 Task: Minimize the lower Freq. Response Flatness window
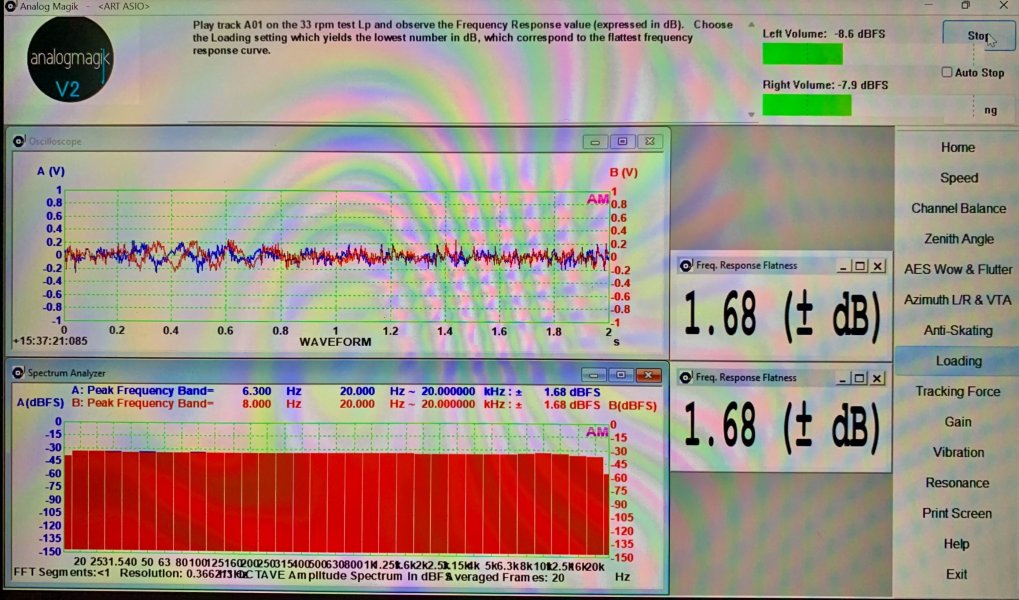(843, 378)
